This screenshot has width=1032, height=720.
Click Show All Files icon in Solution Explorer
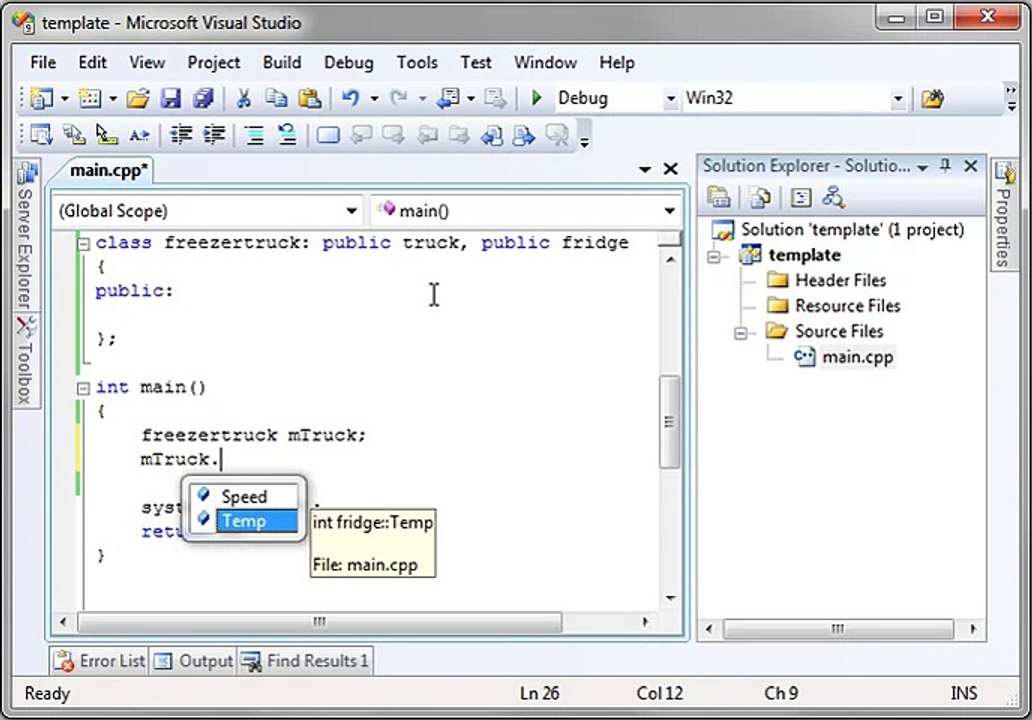760,197
